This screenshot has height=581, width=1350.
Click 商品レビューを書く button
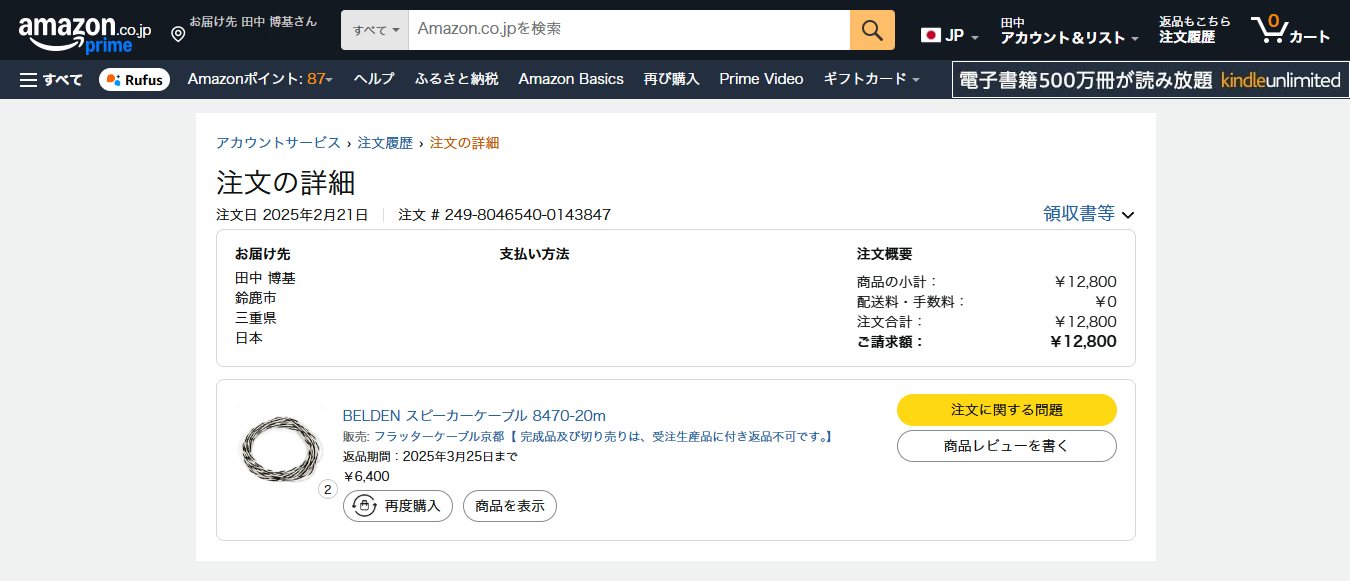(1006, 446)
